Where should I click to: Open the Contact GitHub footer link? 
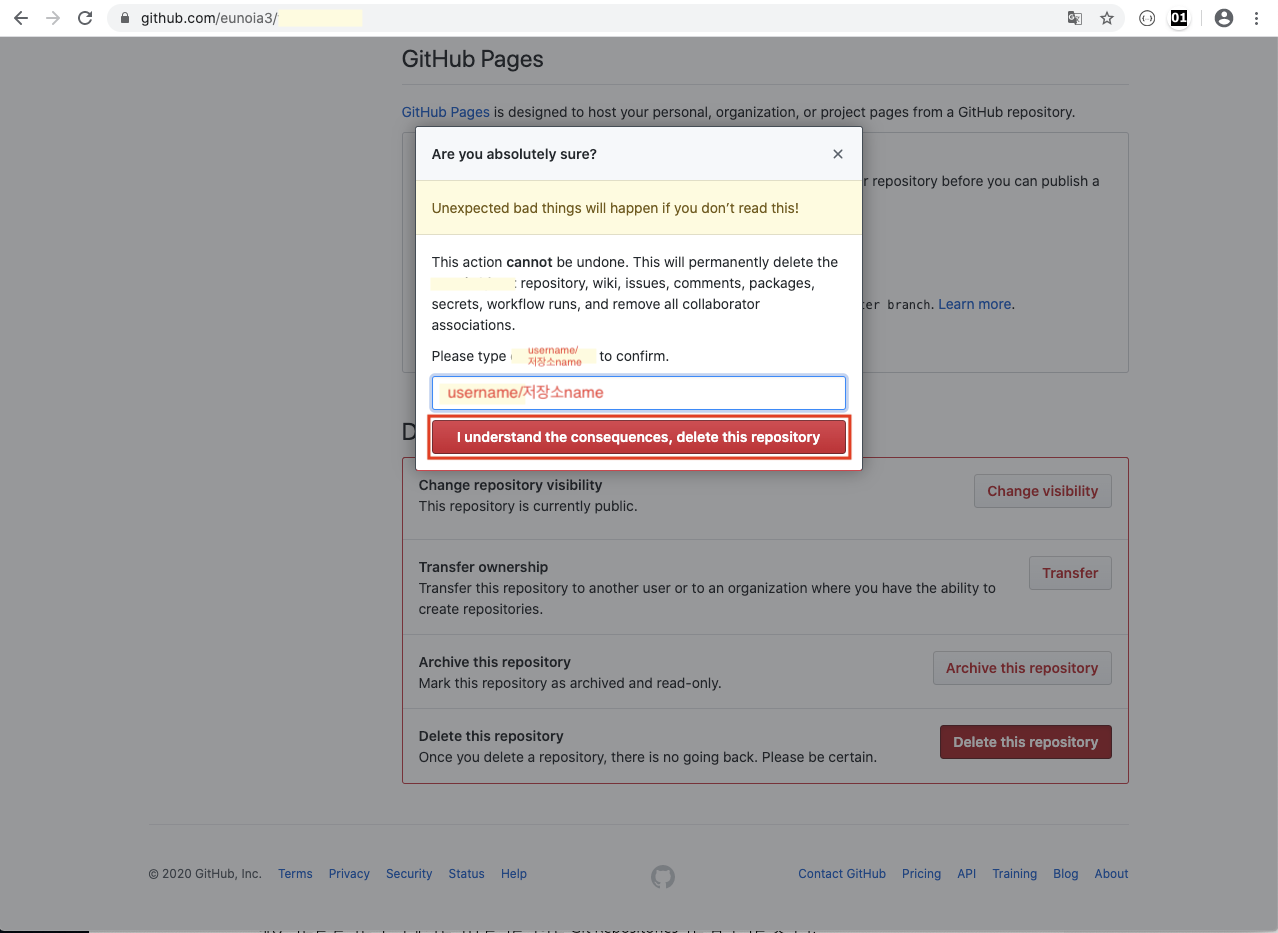(842, 874)
